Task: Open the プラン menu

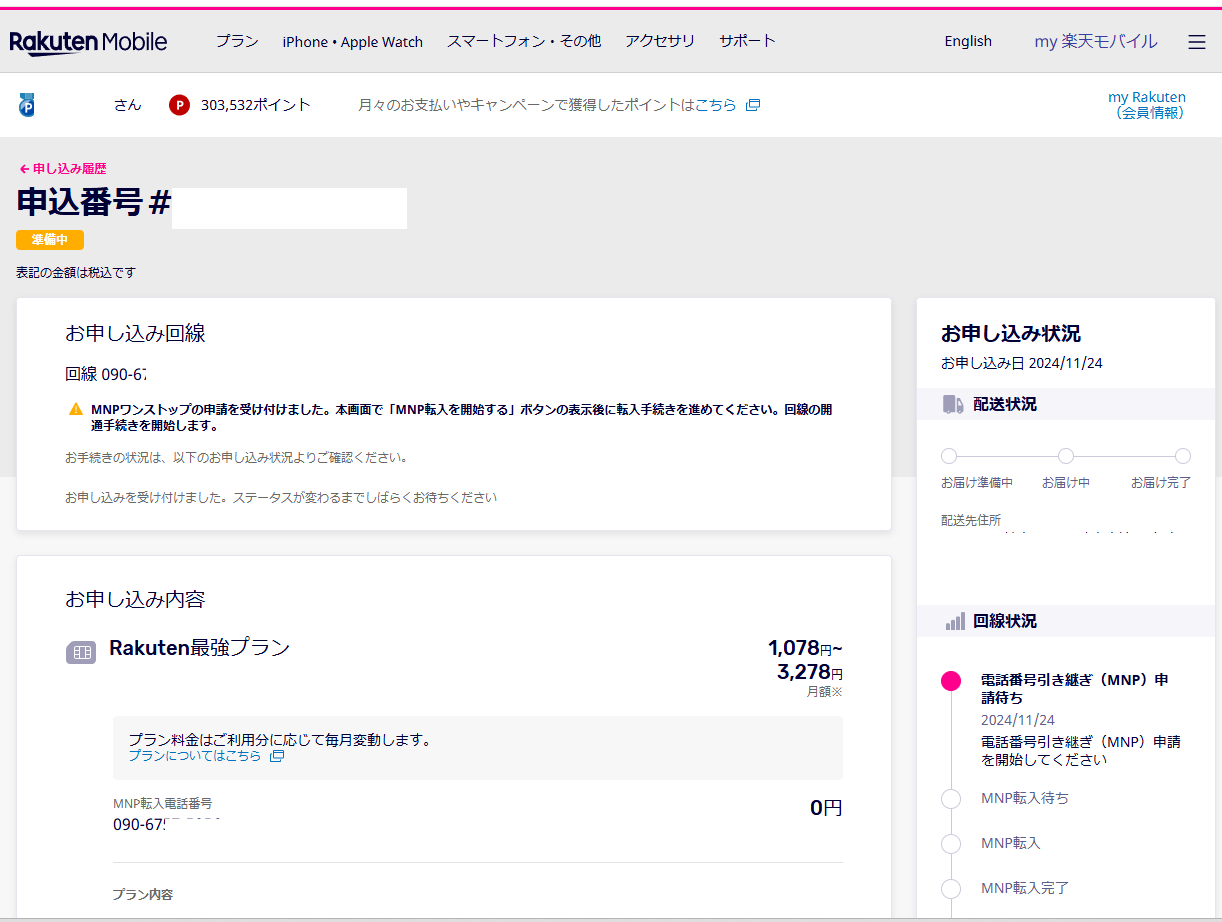Action: pyautogui.click(x=237, y=41)
